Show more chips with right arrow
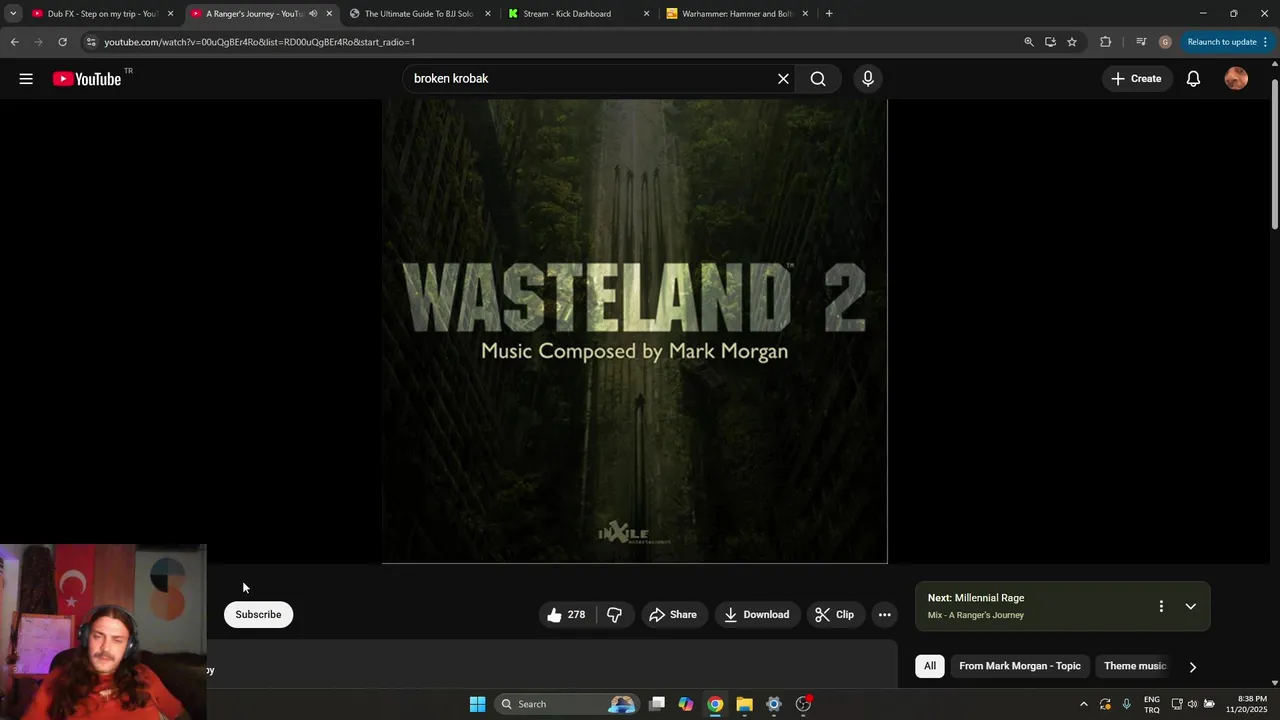 point(1192,667)
